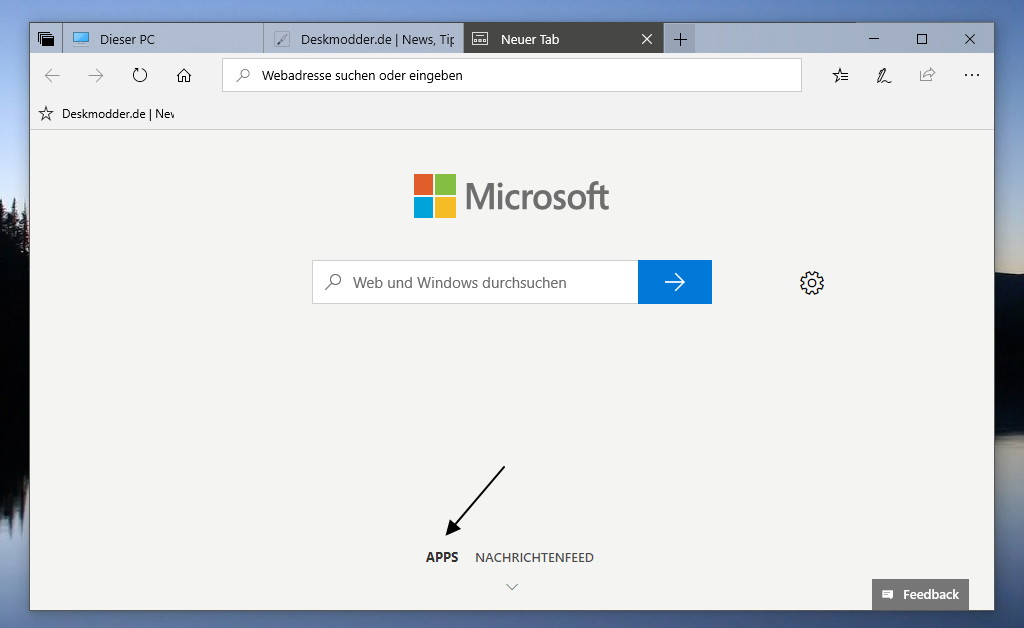1024x628 pixels.
Task: Open the Feedback button
Action: pos(920,594)
